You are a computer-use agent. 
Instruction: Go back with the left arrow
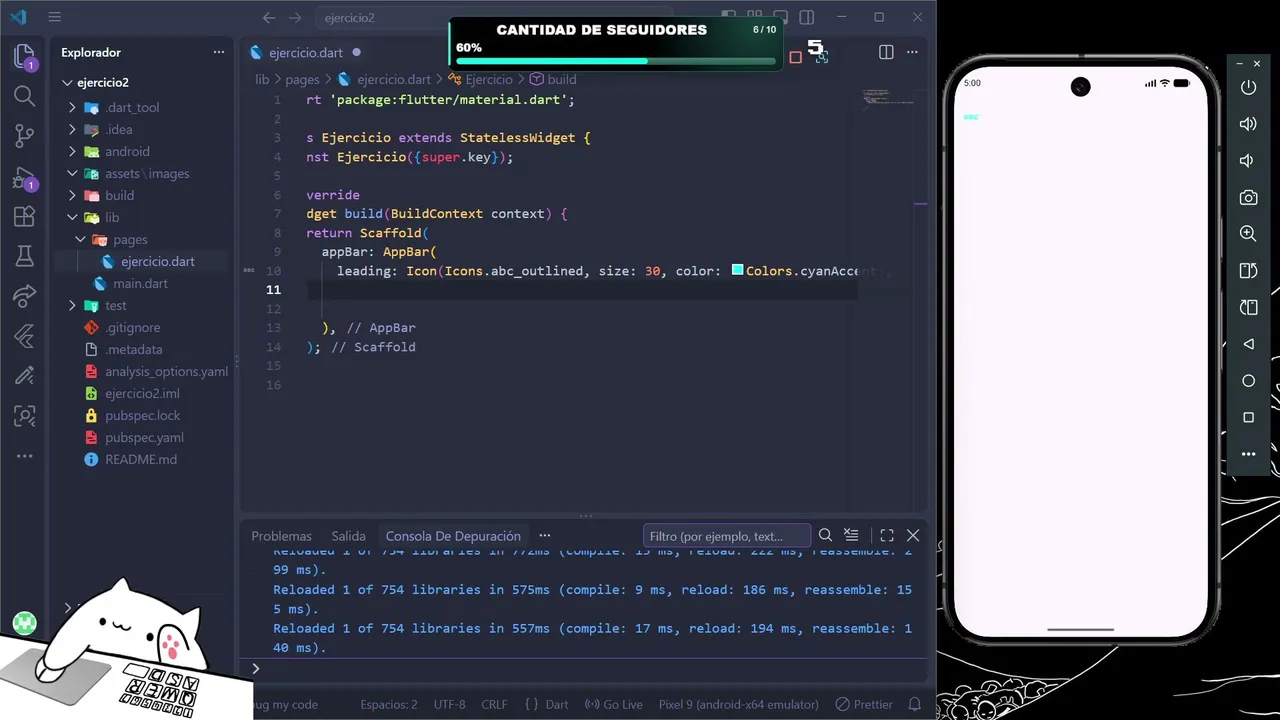[x=268, y=17]
